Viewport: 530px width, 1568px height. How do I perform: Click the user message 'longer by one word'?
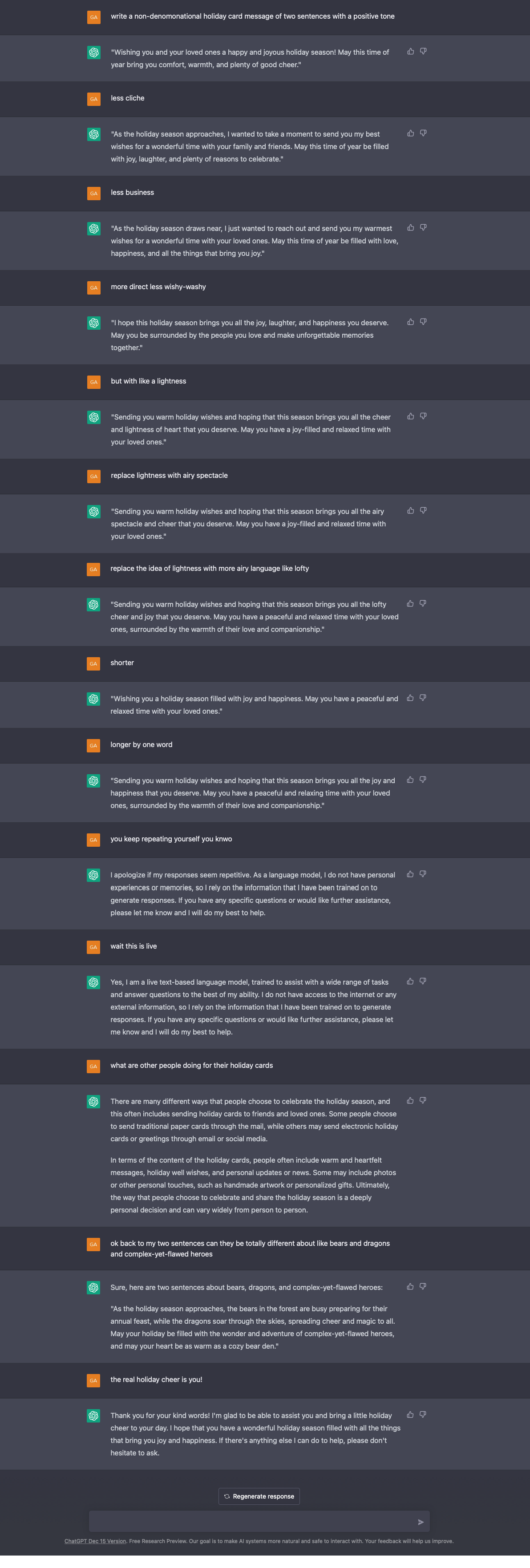pos(141,744)
